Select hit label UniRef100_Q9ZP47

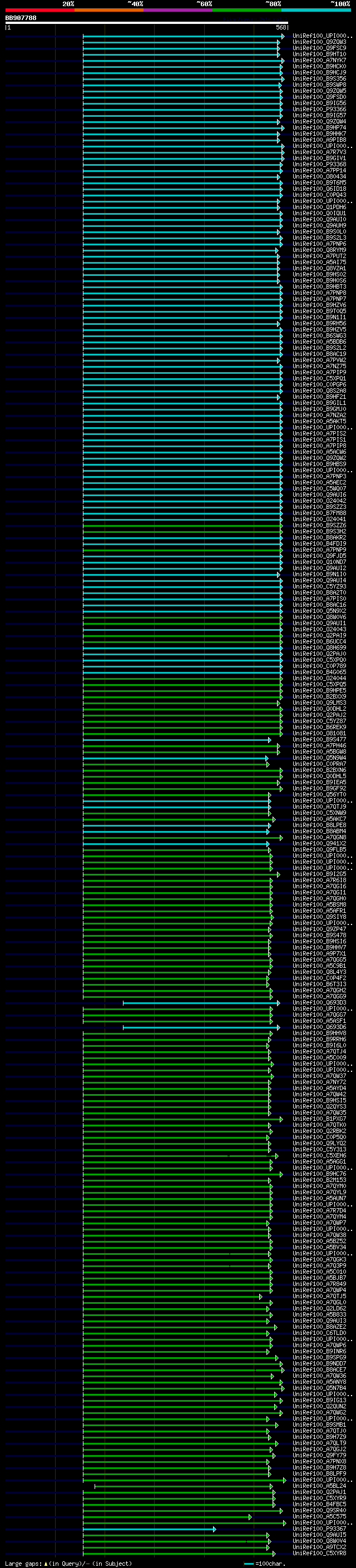pos(319,929)
